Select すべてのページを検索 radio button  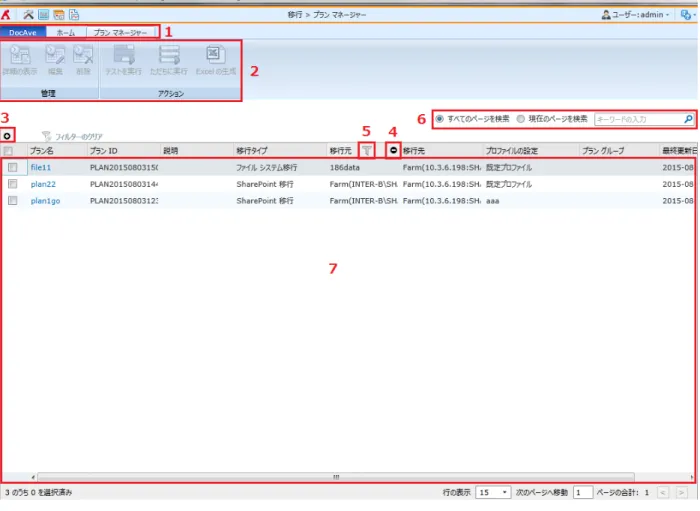(439, 119)
